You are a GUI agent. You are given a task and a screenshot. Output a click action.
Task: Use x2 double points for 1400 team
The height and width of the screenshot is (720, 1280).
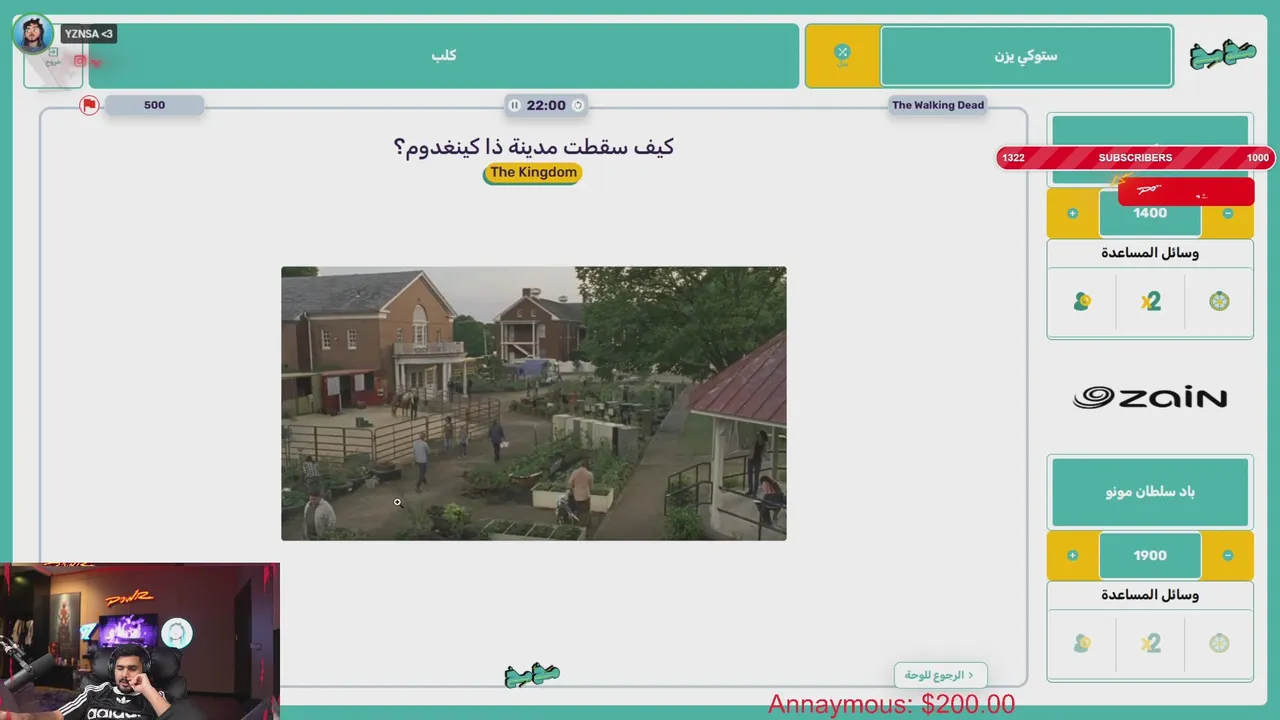point(1150,301)
